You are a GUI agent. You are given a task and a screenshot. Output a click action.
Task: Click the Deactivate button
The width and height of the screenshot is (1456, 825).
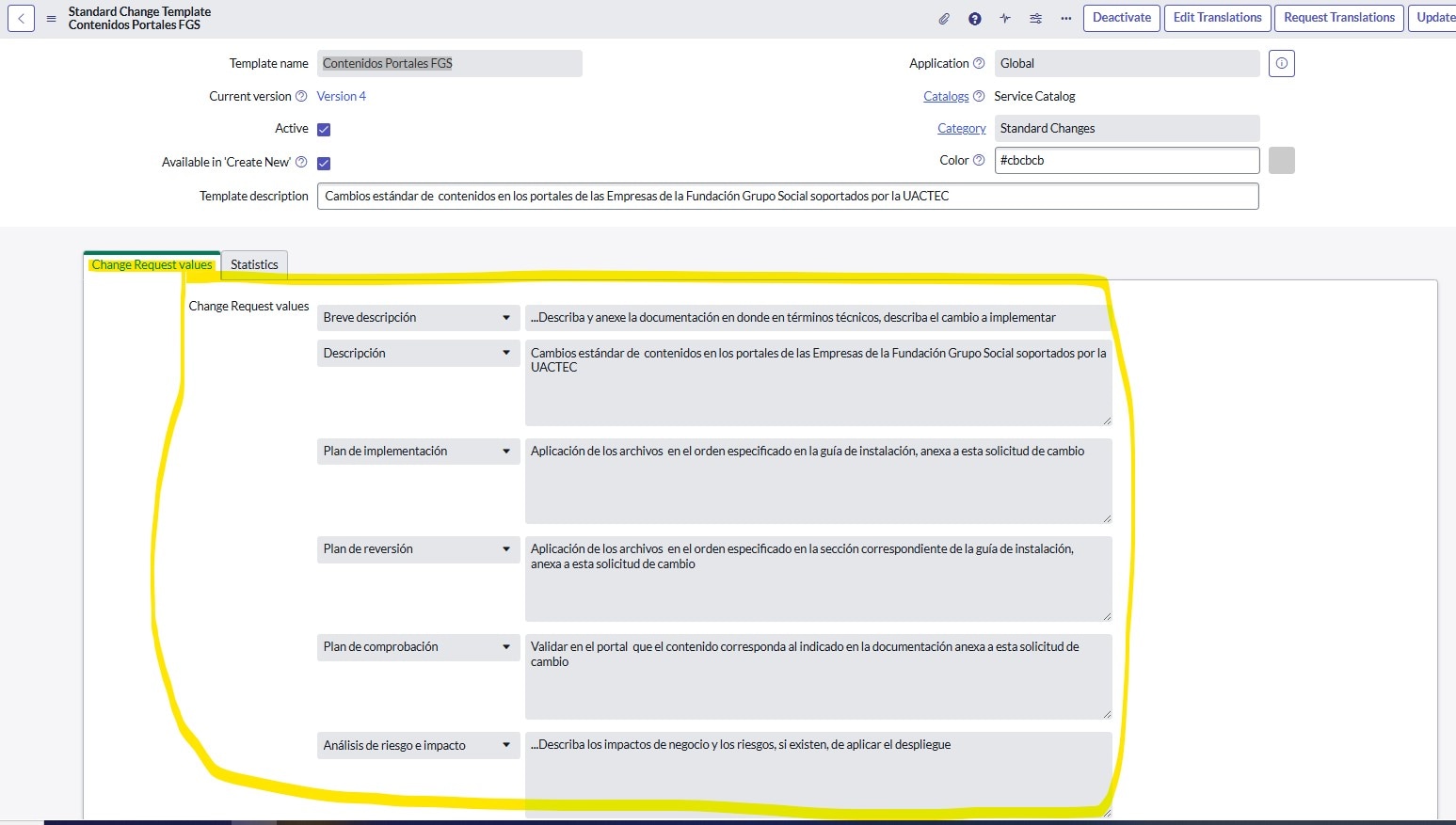pos(1121,18)
